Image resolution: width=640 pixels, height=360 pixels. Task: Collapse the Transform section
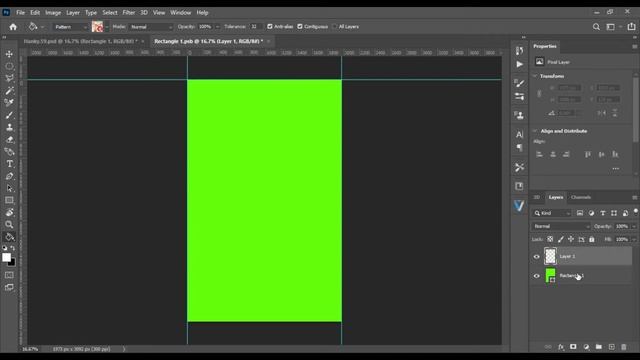(535, 76)
